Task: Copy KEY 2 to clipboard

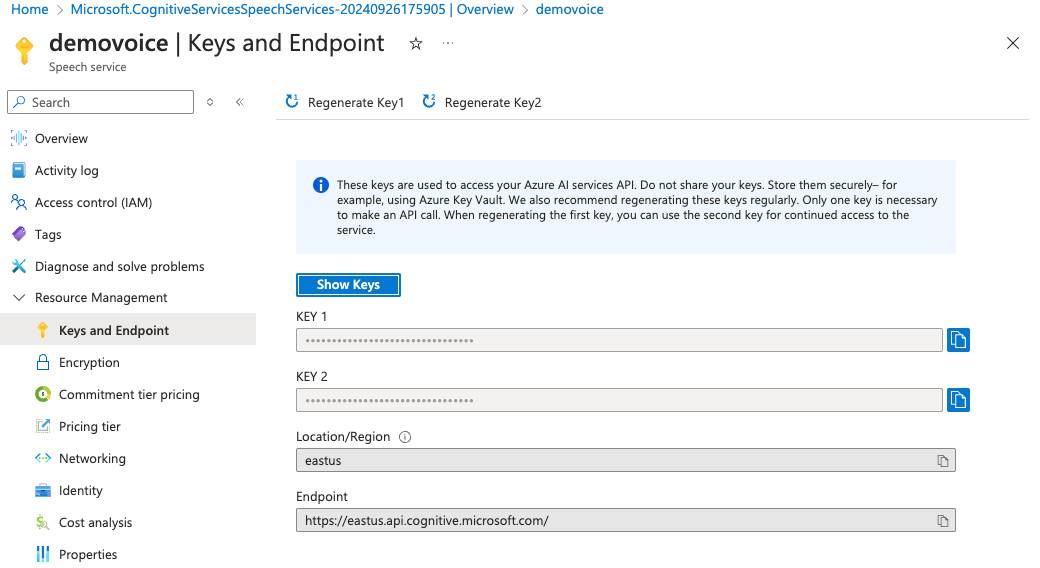Action: 957,400
